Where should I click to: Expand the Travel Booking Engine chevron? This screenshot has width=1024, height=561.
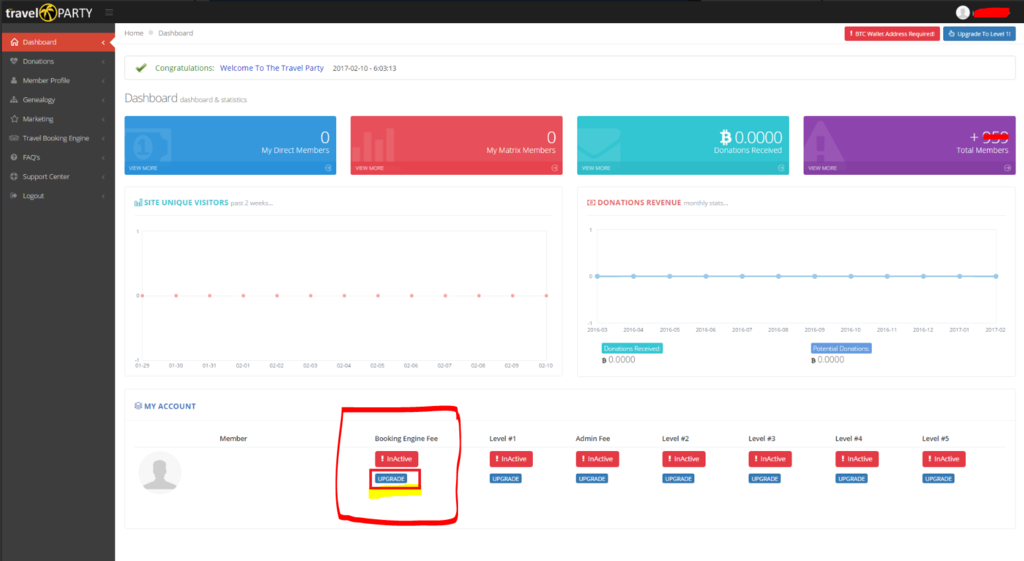click(103, 138)
